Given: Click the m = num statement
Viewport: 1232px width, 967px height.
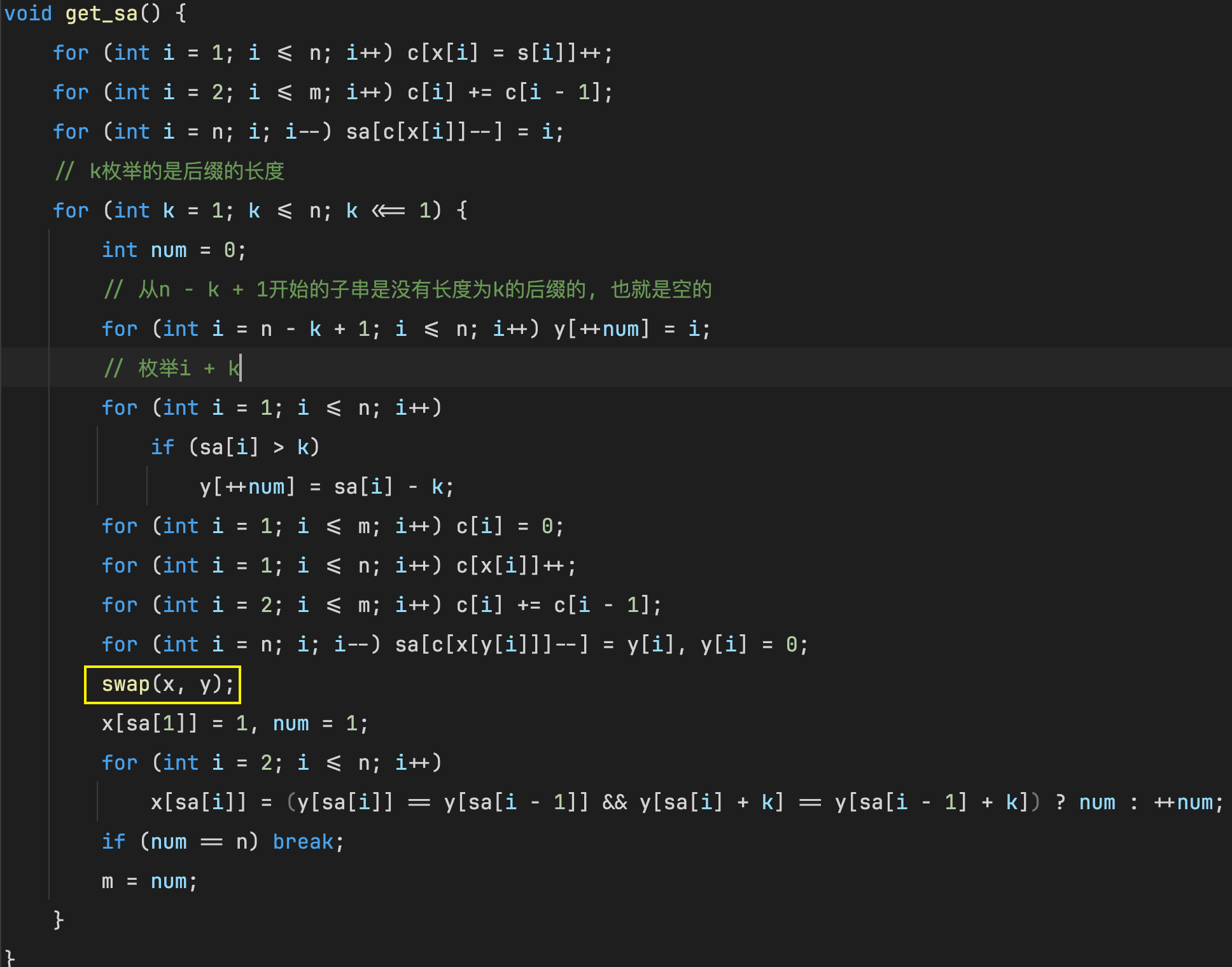Looking at the screenshot, I should 149,881.
